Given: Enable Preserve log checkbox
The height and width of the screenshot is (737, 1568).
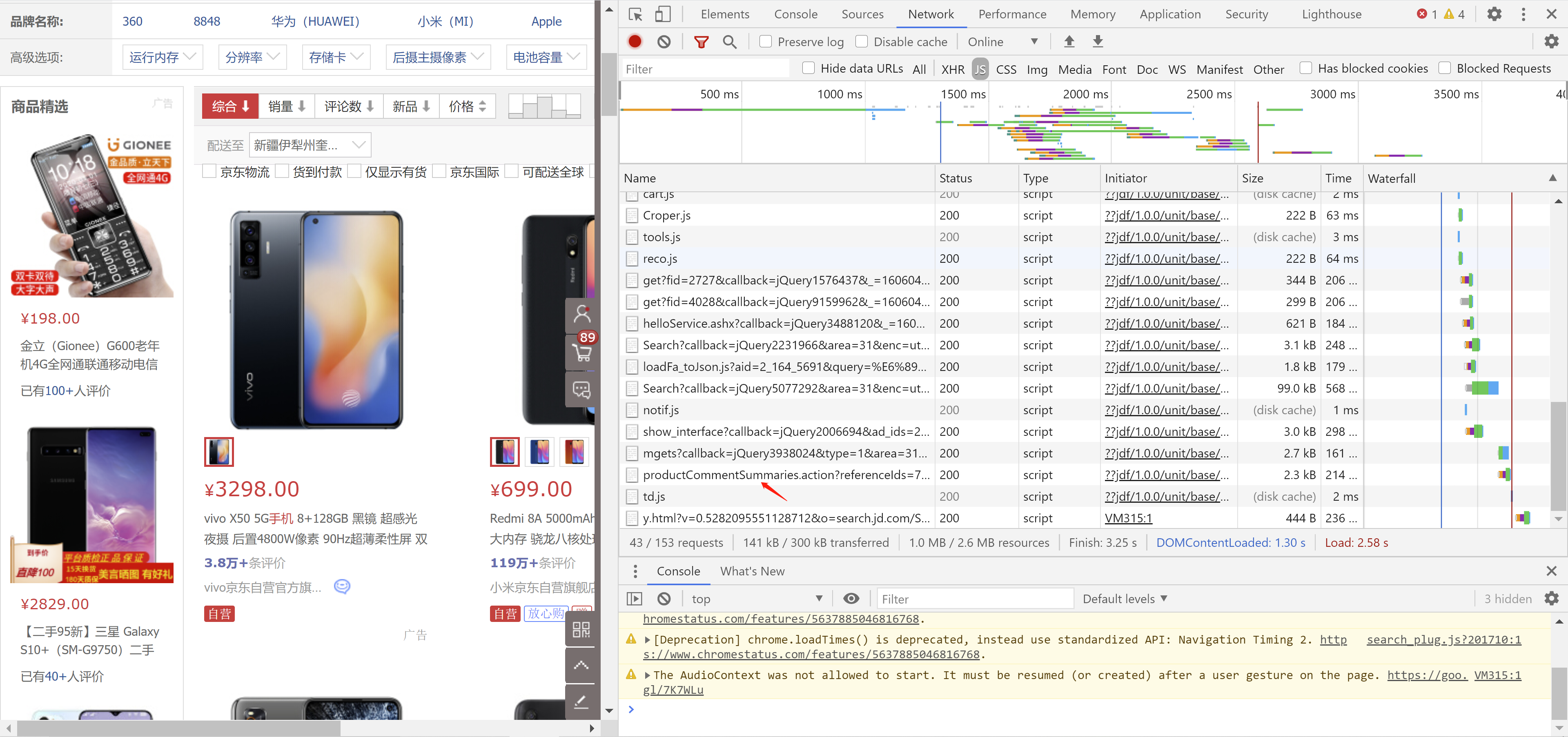Looking at the screenshot, I should [766, 41].
